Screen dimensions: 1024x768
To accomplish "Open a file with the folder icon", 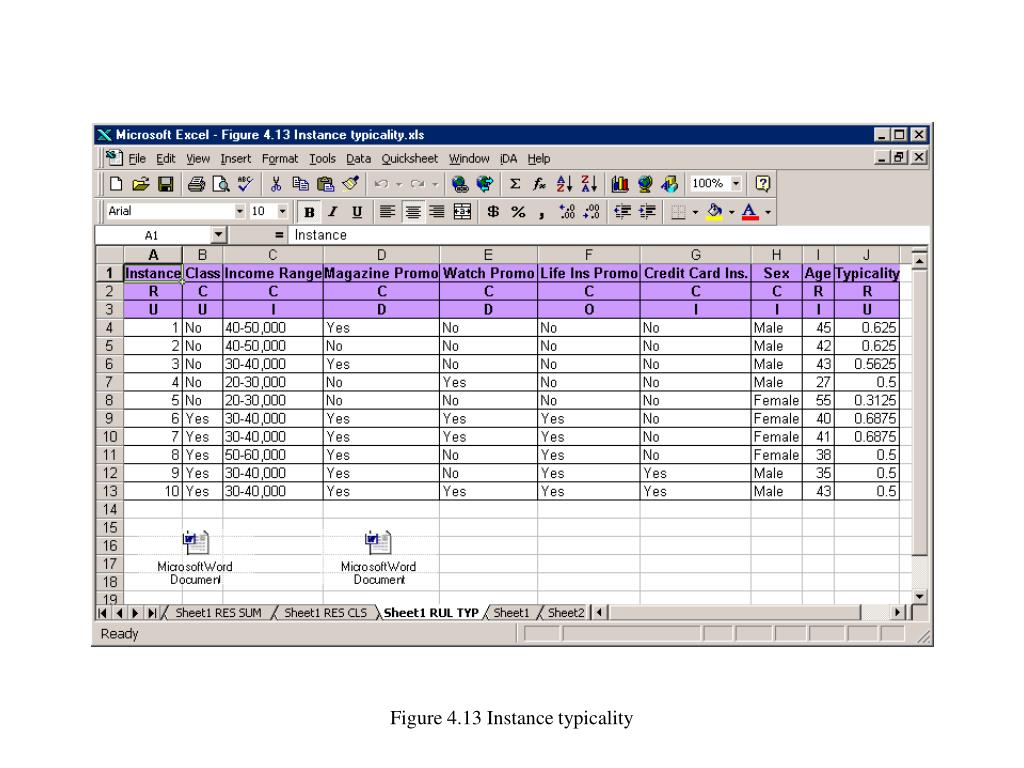I will coord(140,184).
